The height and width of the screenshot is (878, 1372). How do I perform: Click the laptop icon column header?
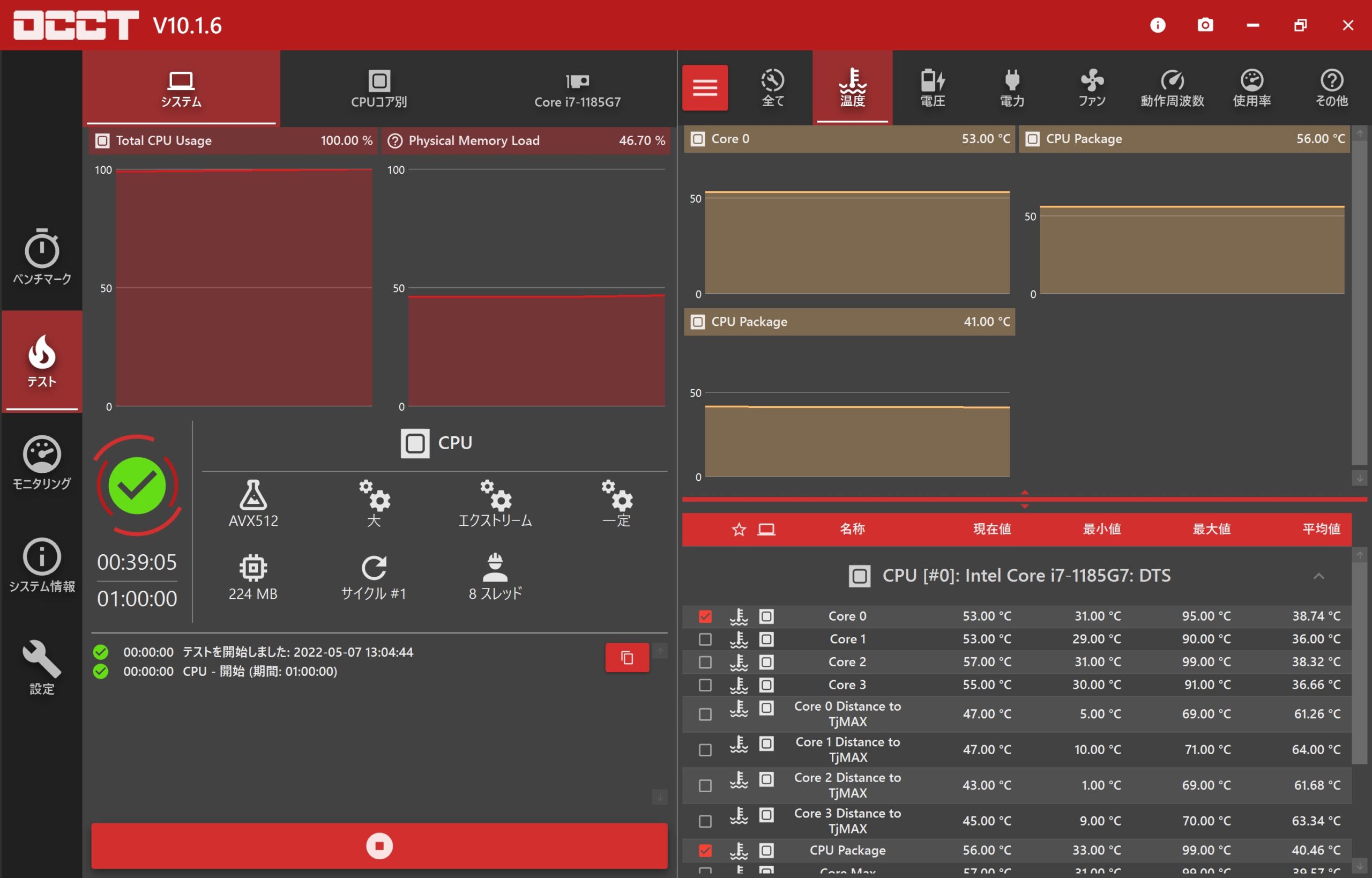click(x=766, y=530)
